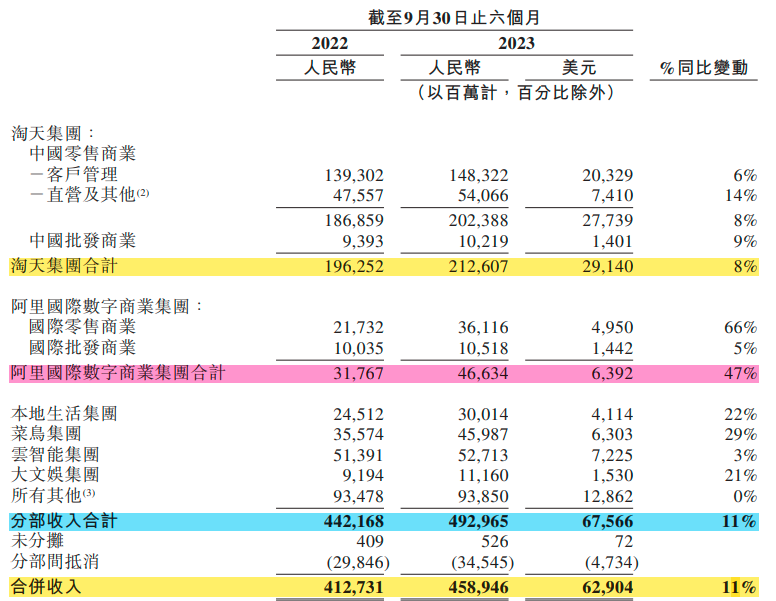This screenshot has width=776, height=601.
Task: Click the value 10,035
Action: [358, 349]
